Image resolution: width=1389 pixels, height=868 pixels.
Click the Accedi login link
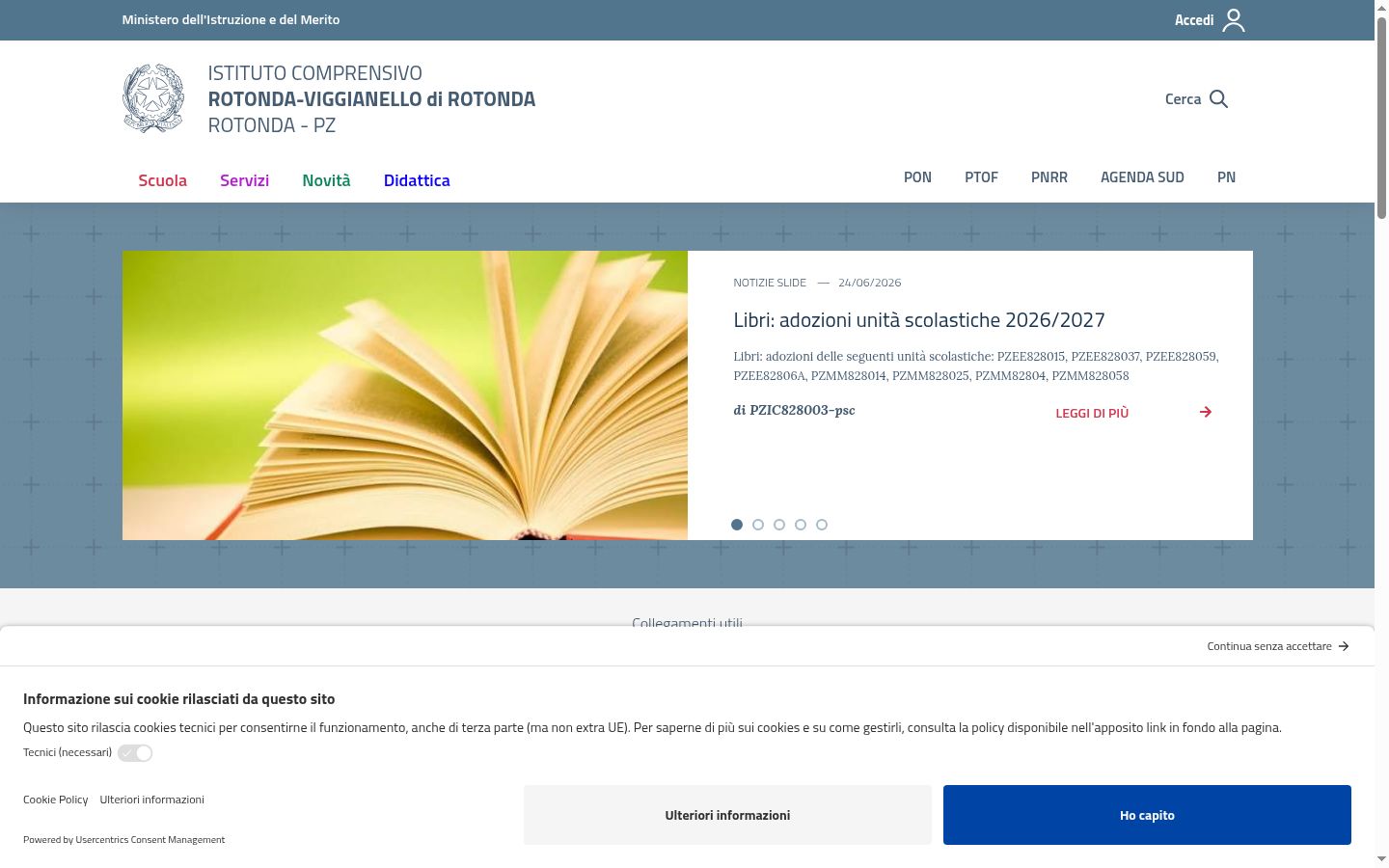(x=1194, y=20)
